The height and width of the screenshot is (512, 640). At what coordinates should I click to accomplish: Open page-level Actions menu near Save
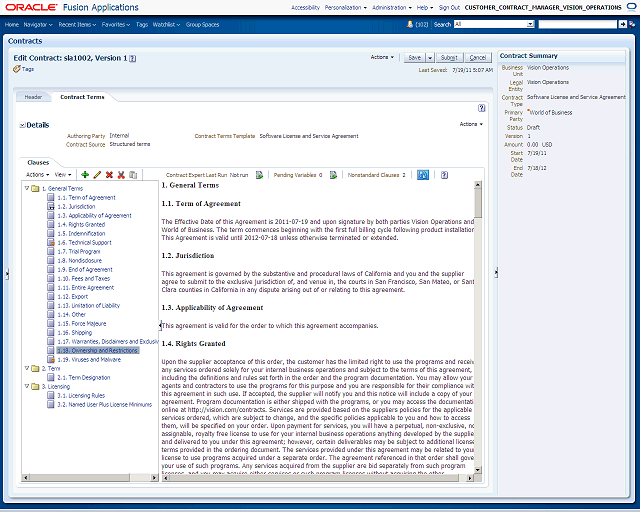pos(382,57)
